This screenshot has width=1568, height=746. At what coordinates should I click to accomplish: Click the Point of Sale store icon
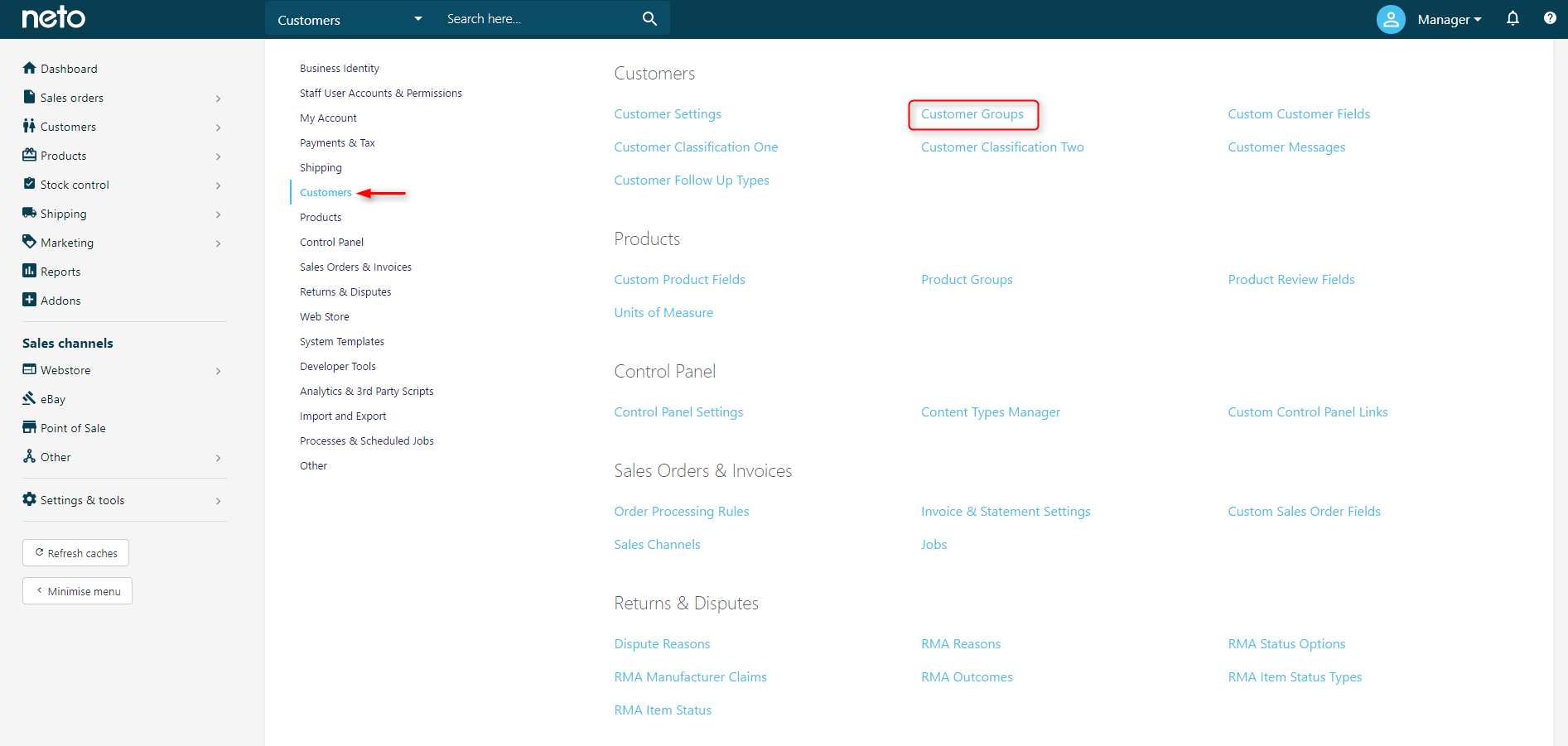pyautogui.click(x=30, y=427)
